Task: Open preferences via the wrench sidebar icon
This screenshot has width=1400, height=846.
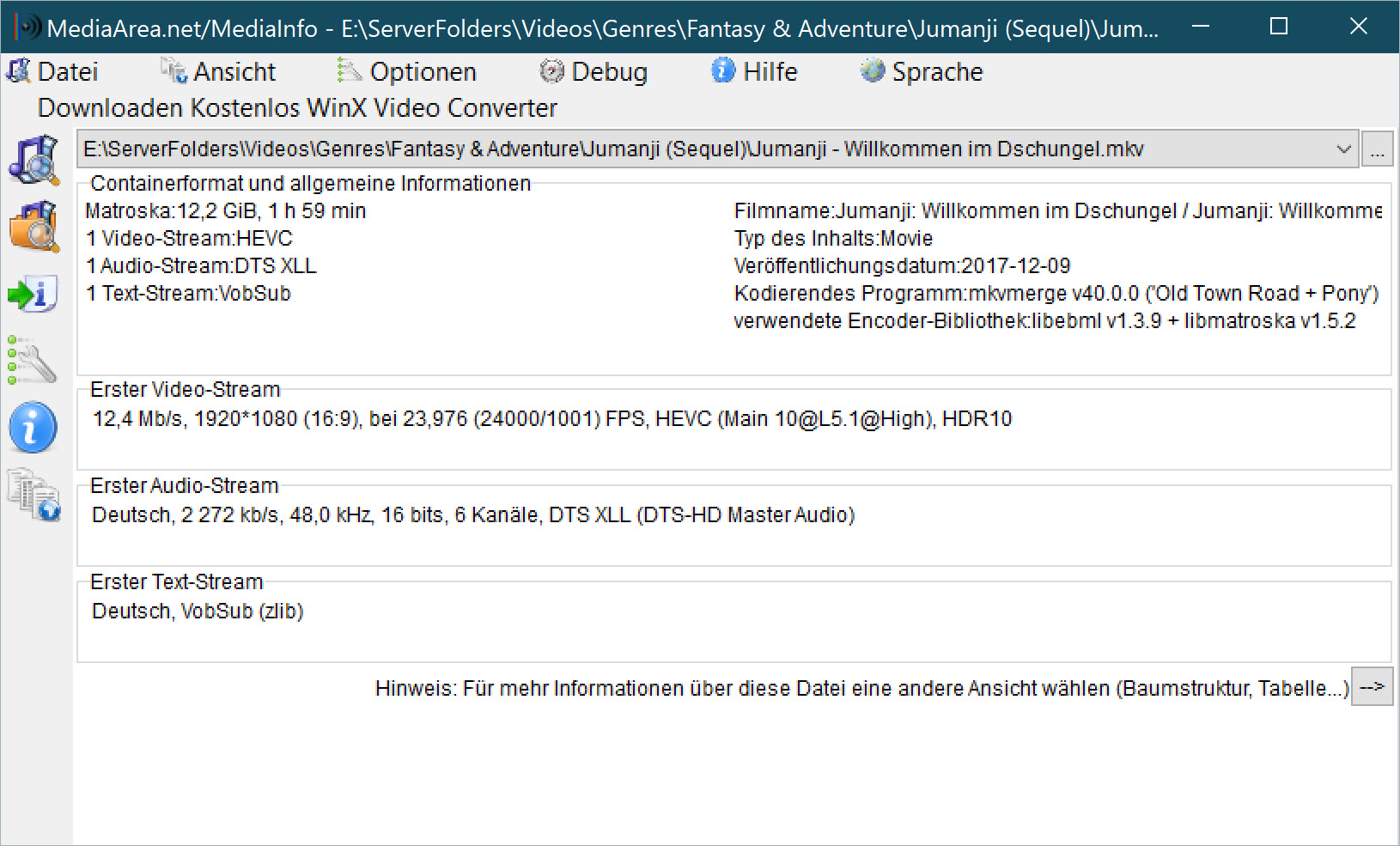Action: [x=33, y=361]
